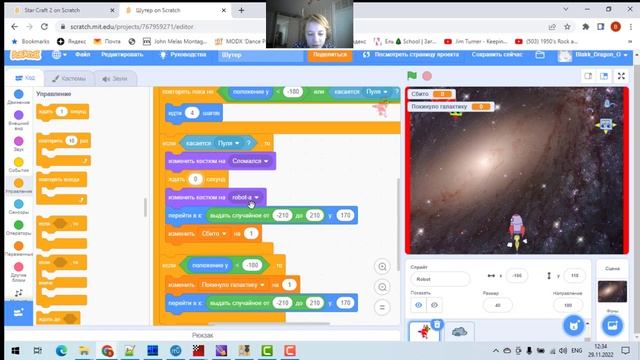The width and height of the screenshot is (640, 360).
Task: Open Choose a Sprite button
Action: click(x=573, y=325)
